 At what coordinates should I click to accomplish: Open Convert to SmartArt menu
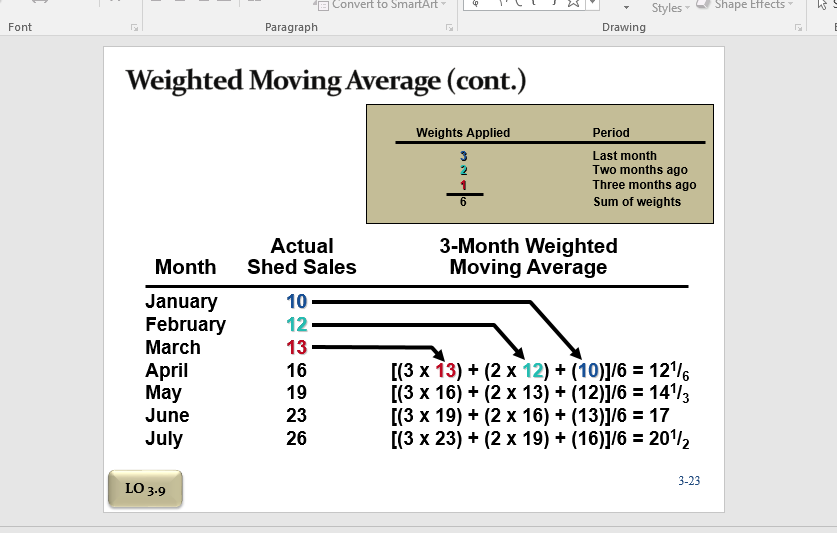382,5
